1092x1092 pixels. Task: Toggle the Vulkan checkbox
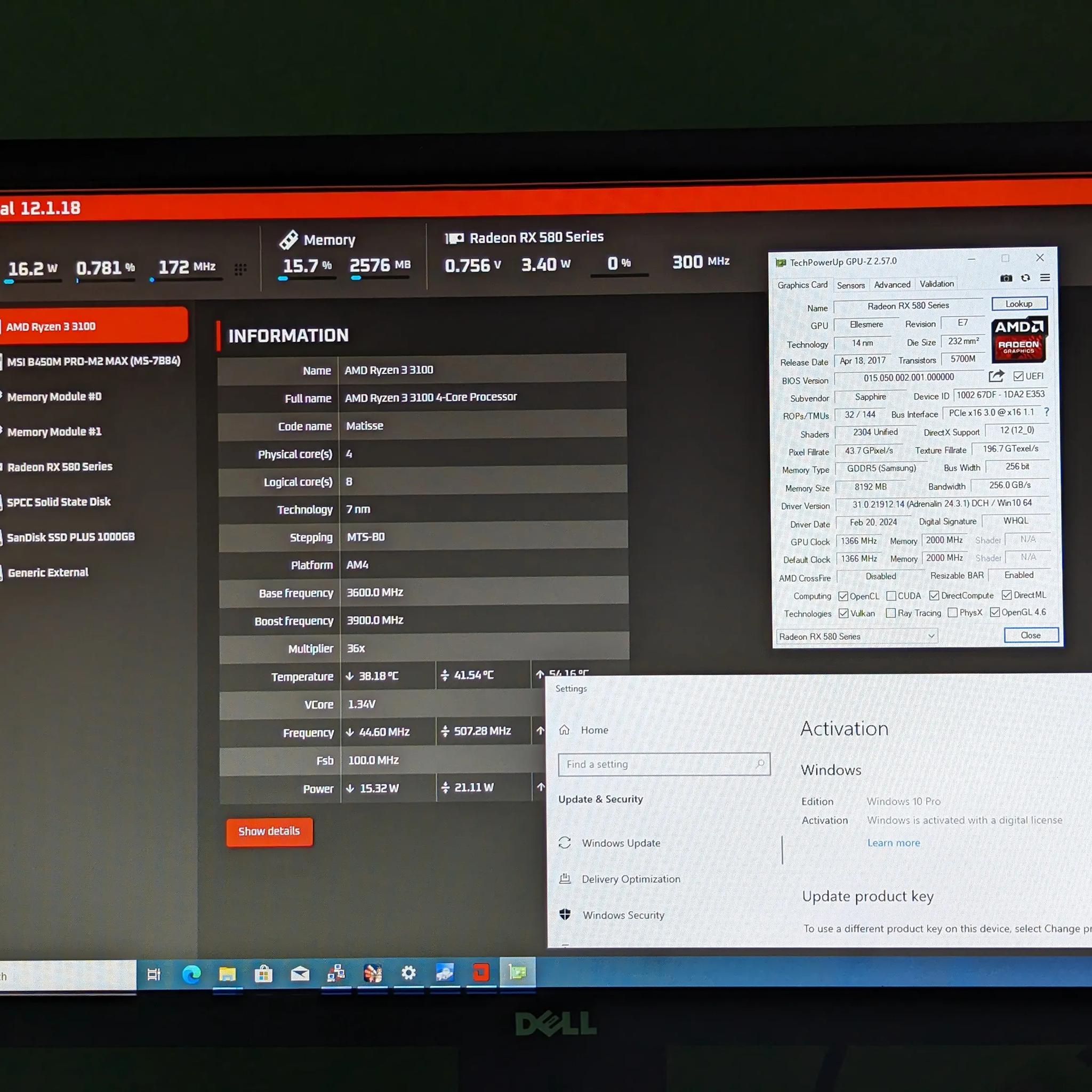pyautogui.click(x=844, y=613)
